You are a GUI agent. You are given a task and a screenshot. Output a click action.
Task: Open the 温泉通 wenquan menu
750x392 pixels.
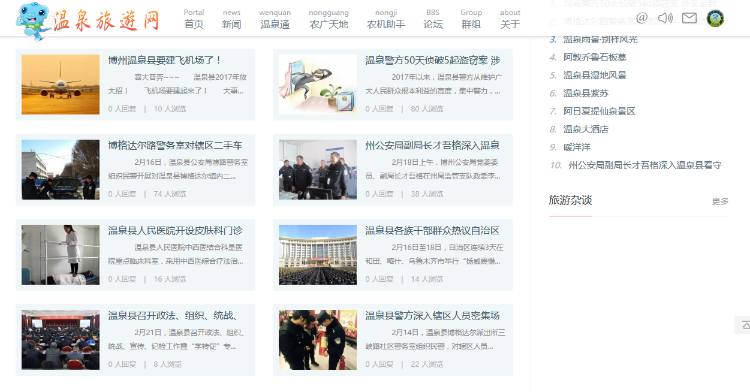tap(275, 19)
